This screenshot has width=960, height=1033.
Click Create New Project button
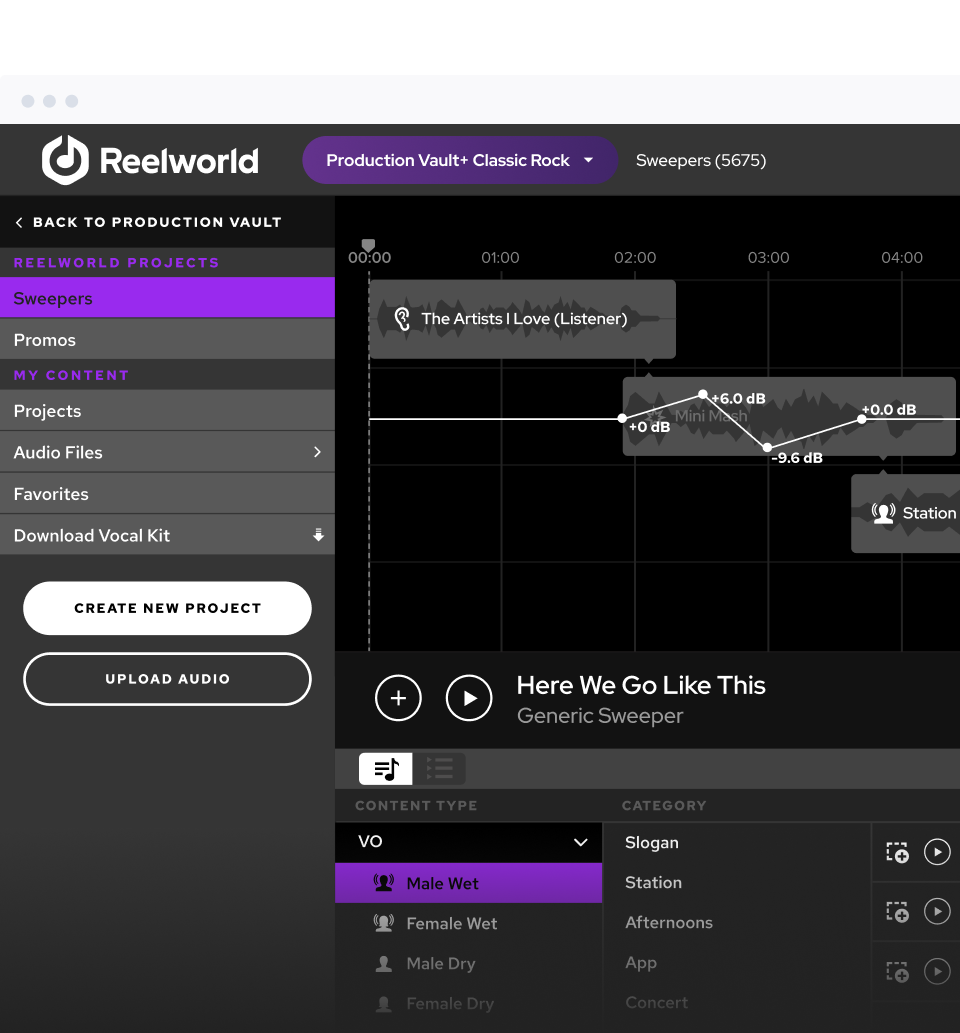[x=167, y=608]
